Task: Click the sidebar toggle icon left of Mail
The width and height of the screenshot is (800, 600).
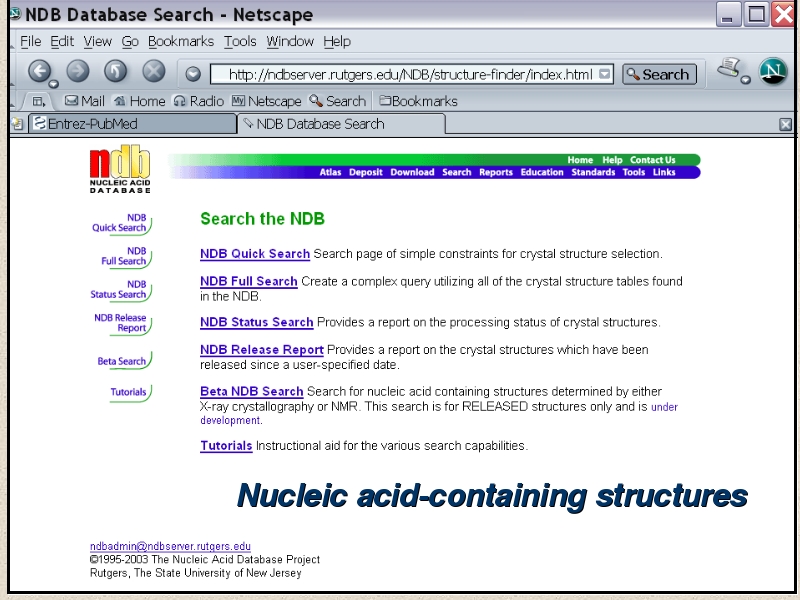Action: (39, 101)
